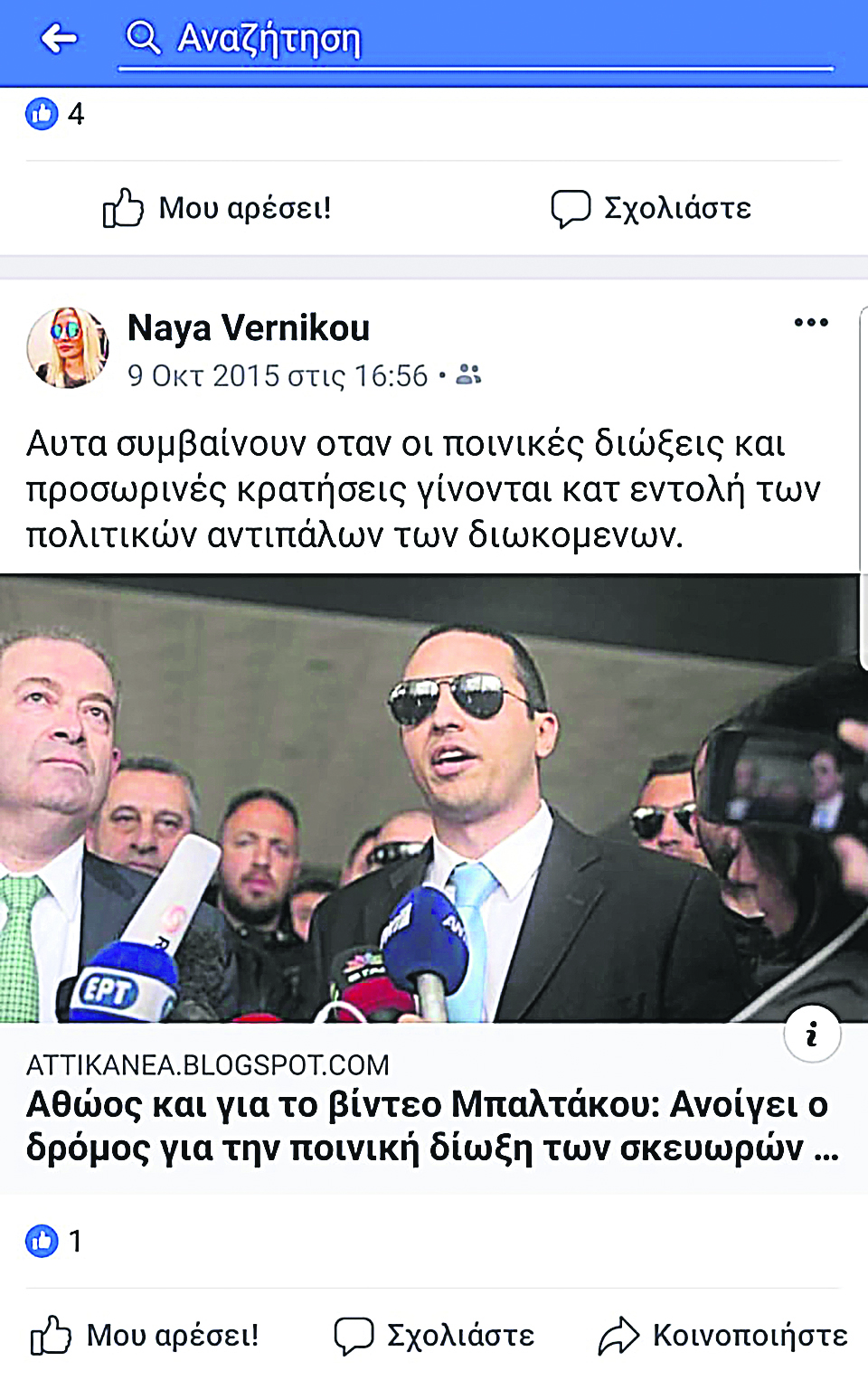868x1380 pixels.
Task: Open the like reactions count showing 4
Action: (x=55, y=114)
